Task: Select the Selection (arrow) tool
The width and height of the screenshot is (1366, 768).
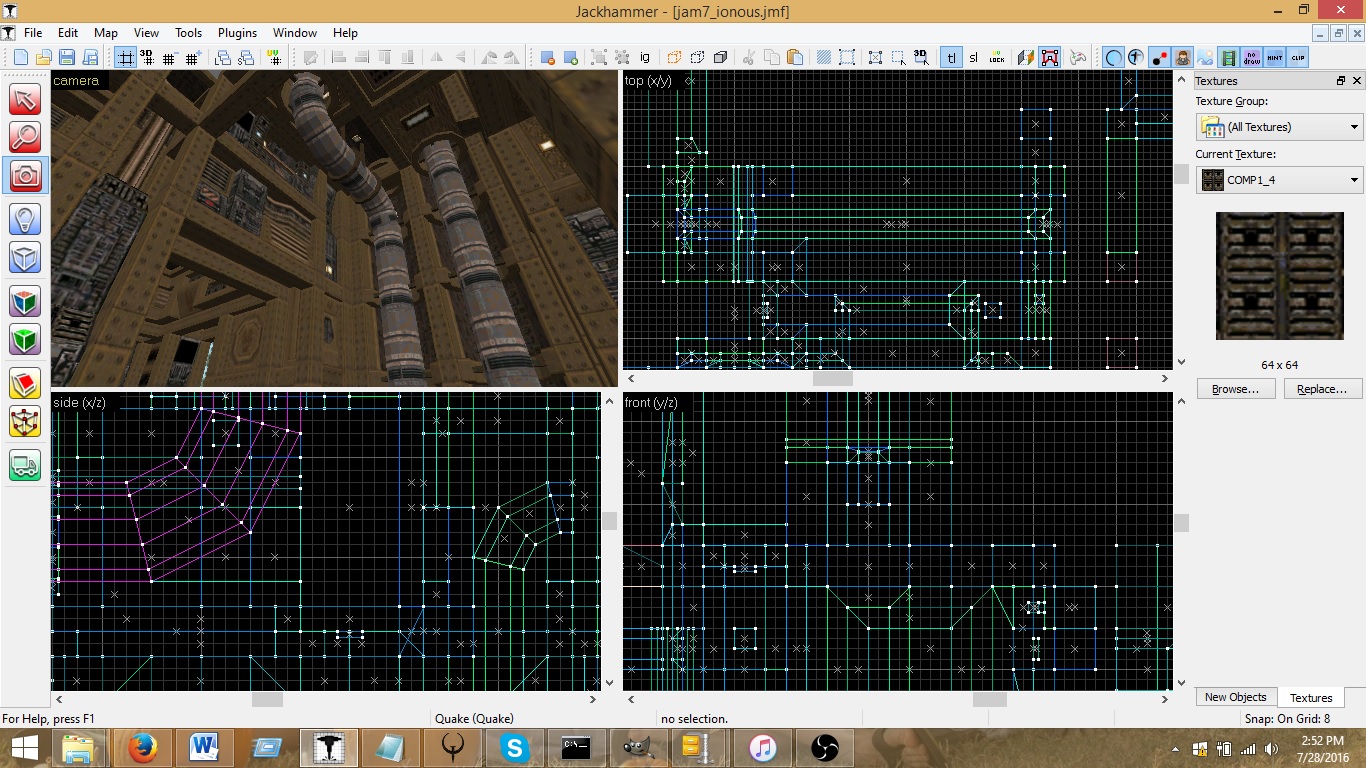Action: [25, 99]
